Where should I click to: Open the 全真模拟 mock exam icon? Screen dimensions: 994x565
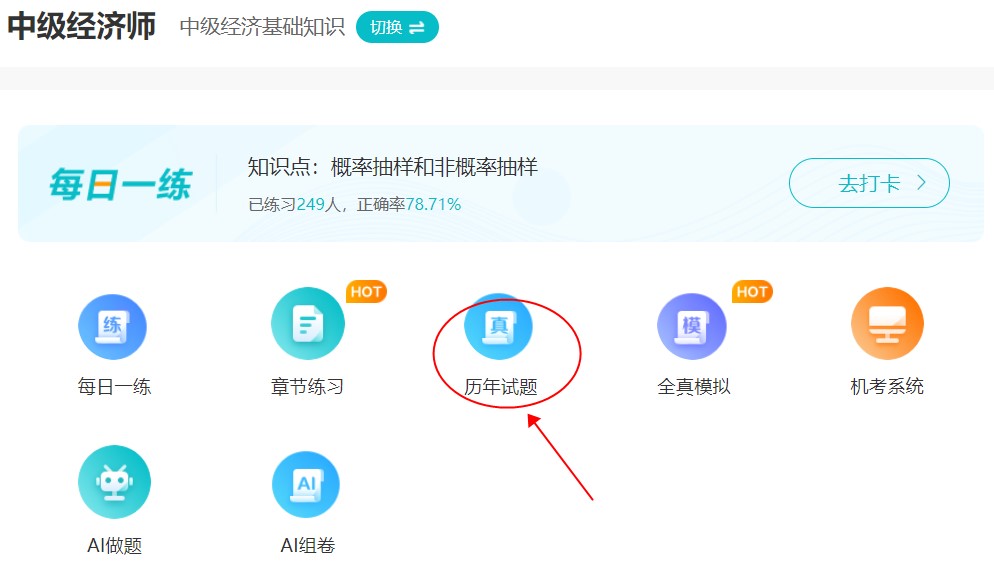(x=692, y=327)
